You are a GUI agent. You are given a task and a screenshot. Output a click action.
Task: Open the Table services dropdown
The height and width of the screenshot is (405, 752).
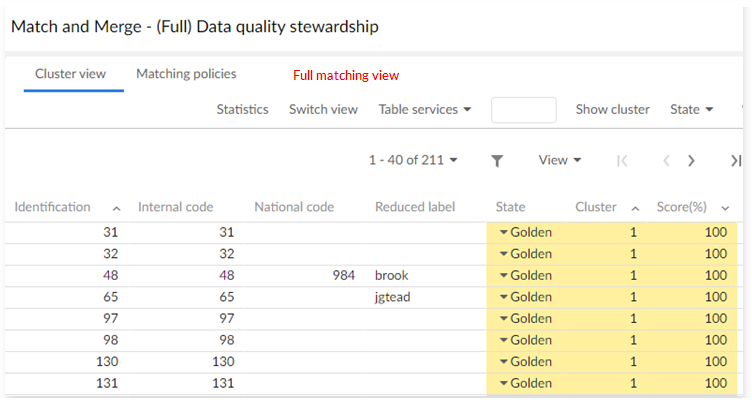click(x=425, y=109)
